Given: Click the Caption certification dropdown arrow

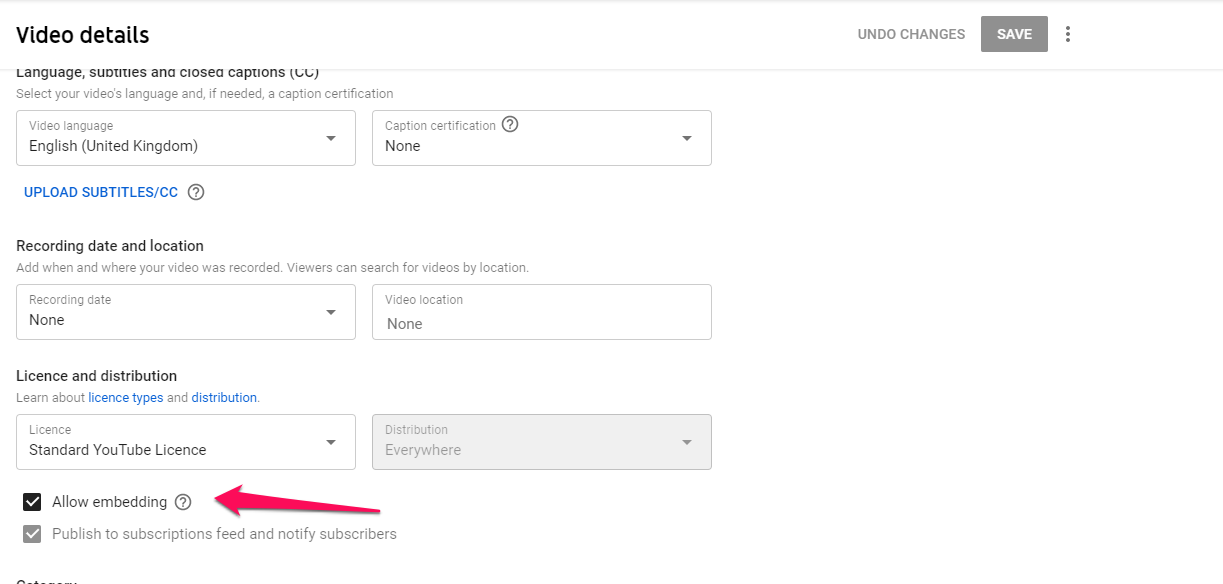Looking at the screenshot, I should coord(687,138).
